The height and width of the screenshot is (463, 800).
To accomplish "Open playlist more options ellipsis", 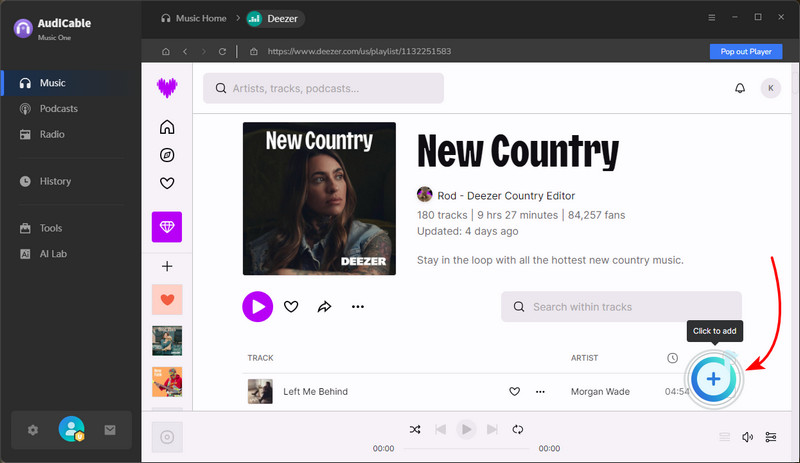I will [358, 307].
